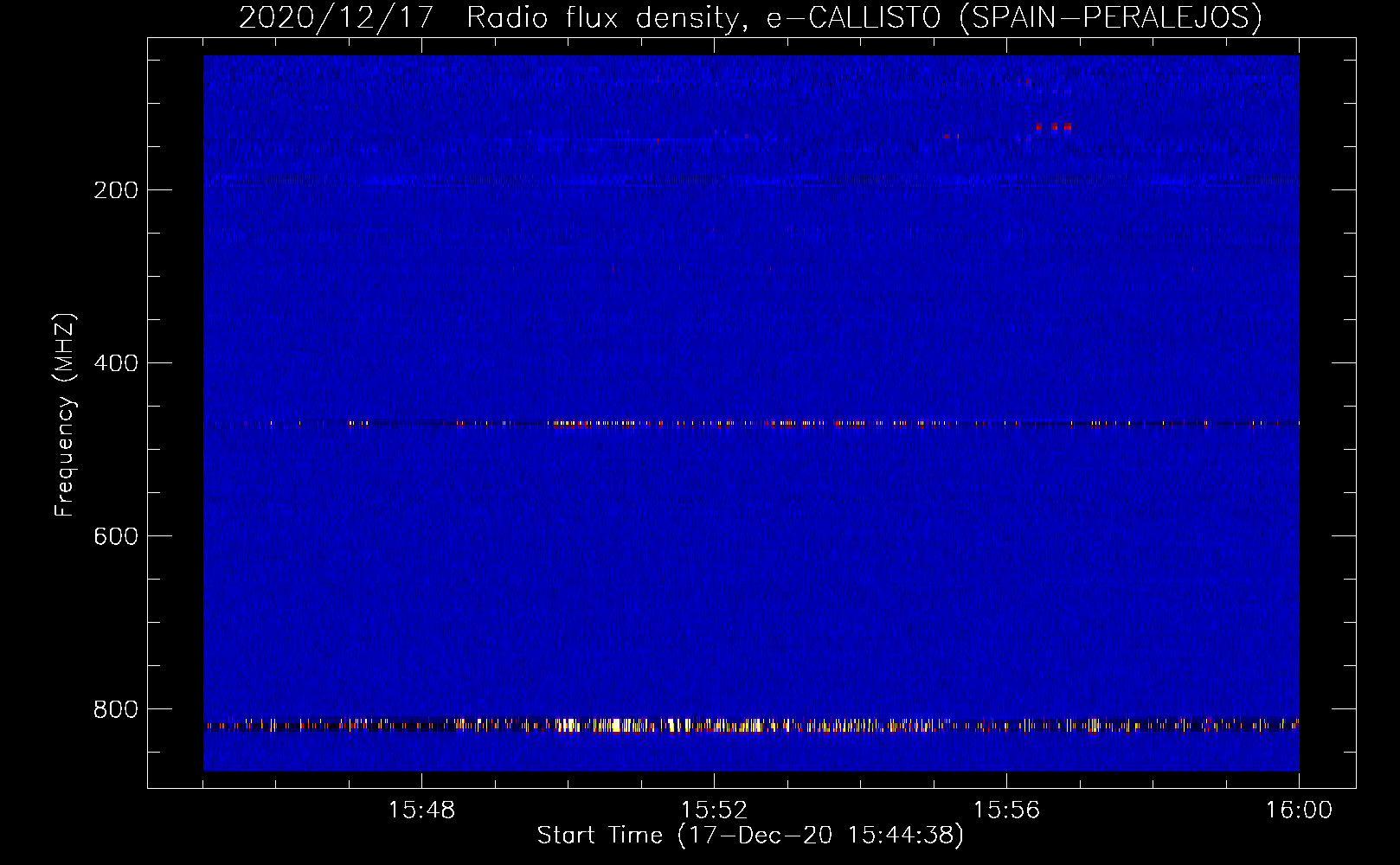This screenshot has height=865, width=1400.
Task: Click the 600 MHz y-axis tick label
Action: (116, 535)
